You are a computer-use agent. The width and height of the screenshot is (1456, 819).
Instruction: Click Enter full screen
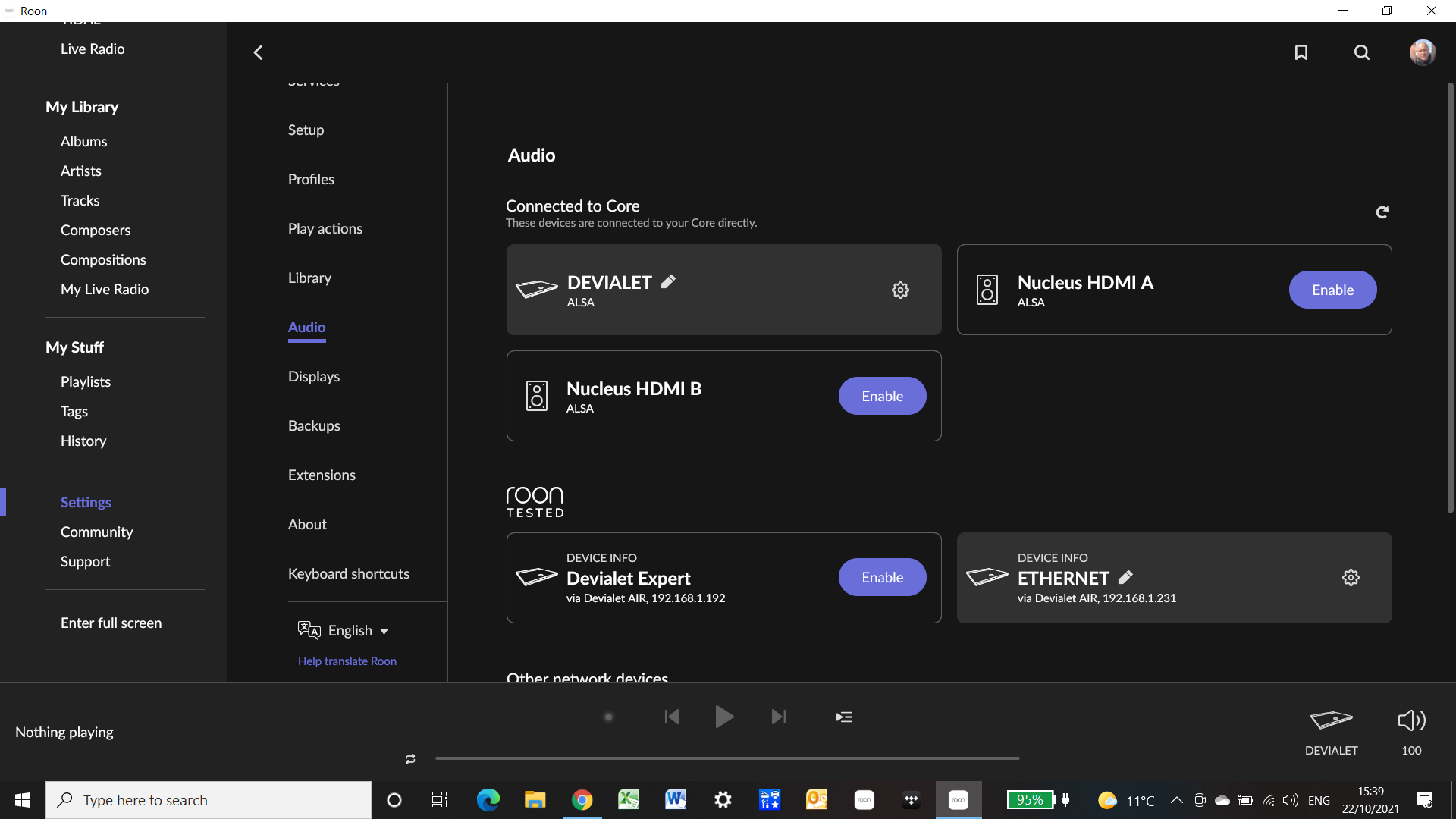tap(111, 623)
